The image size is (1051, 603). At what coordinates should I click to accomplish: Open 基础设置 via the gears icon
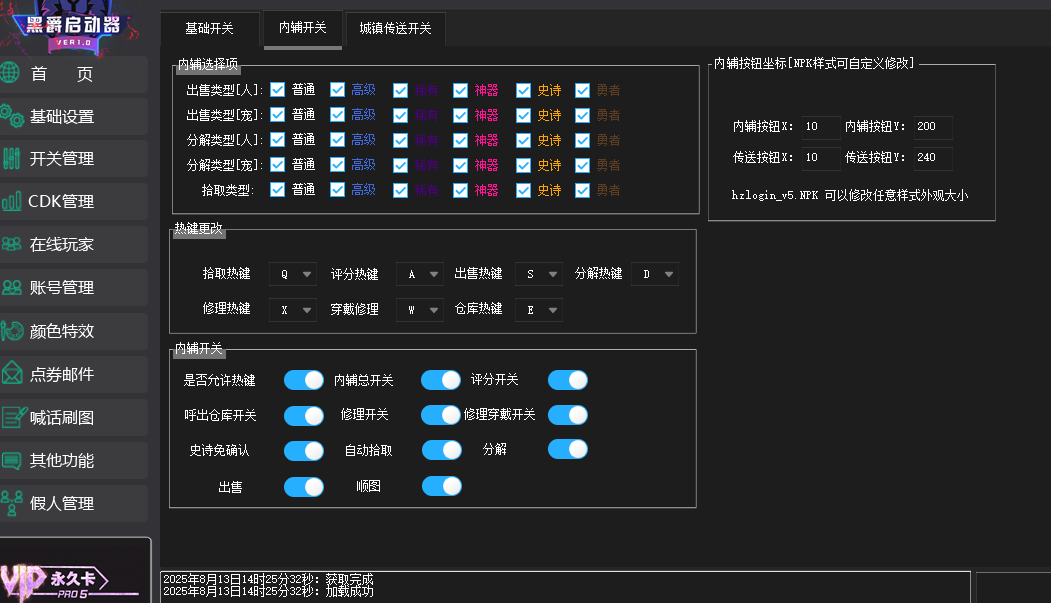(12, 116)
